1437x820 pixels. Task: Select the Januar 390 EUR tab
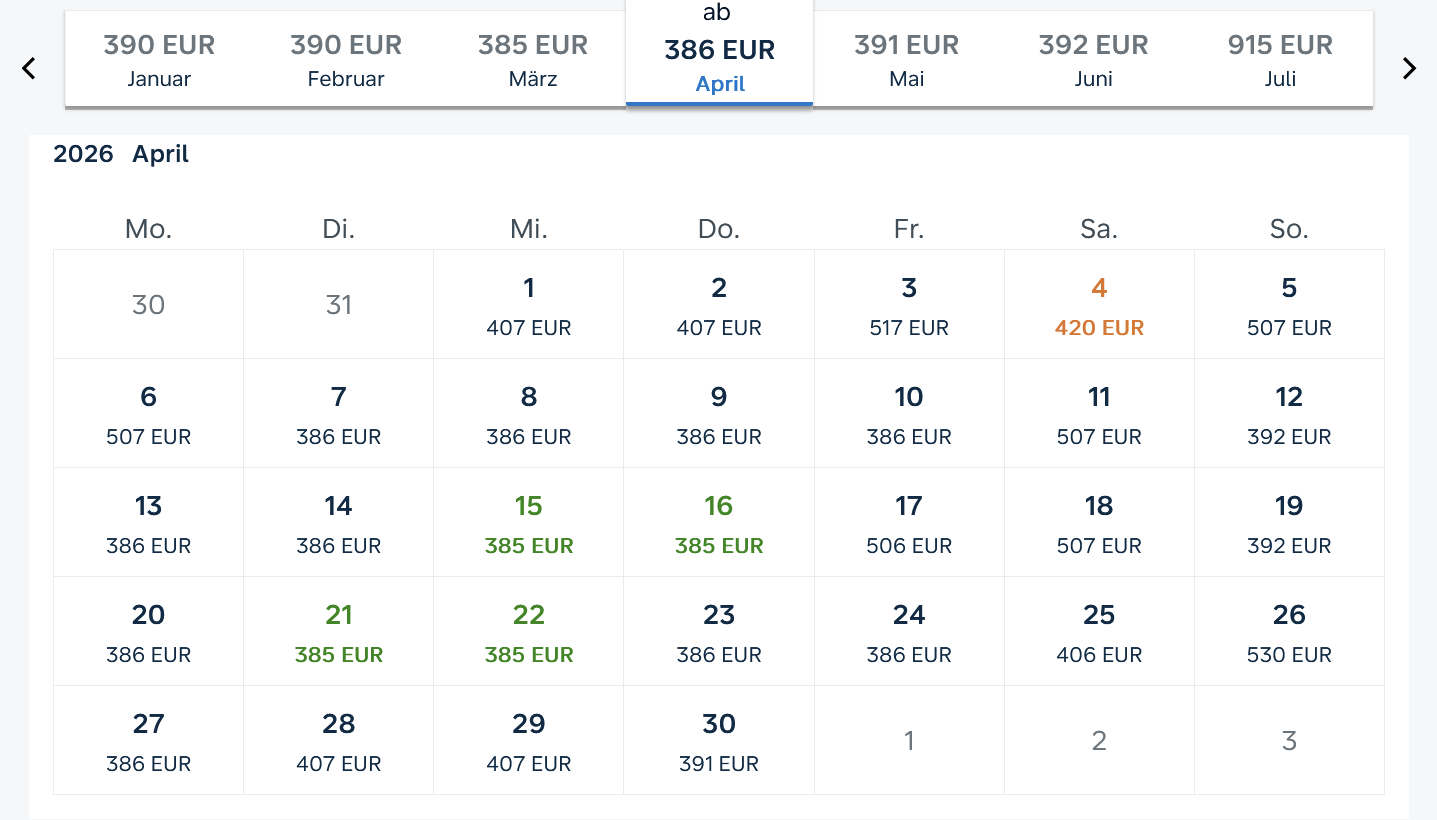[x=159, y=59]
